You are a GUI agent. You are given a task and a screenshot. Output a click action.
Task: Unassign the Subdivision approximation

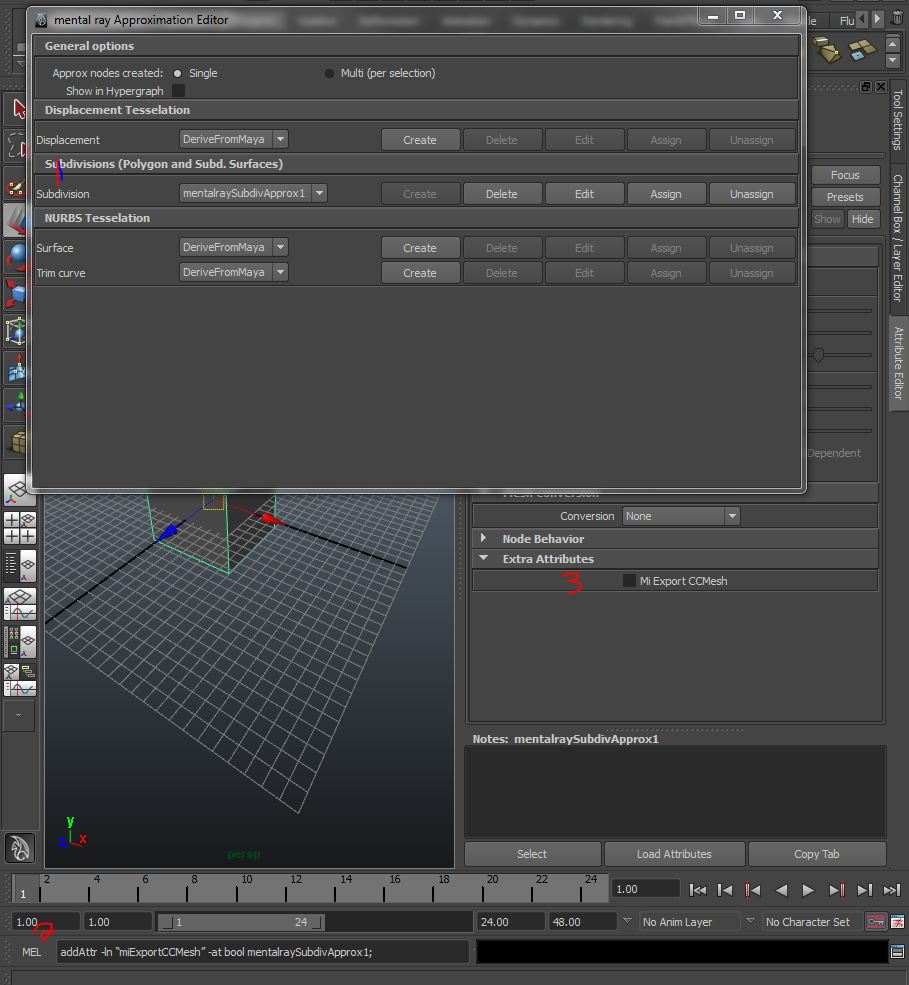(x=752, y=194)
